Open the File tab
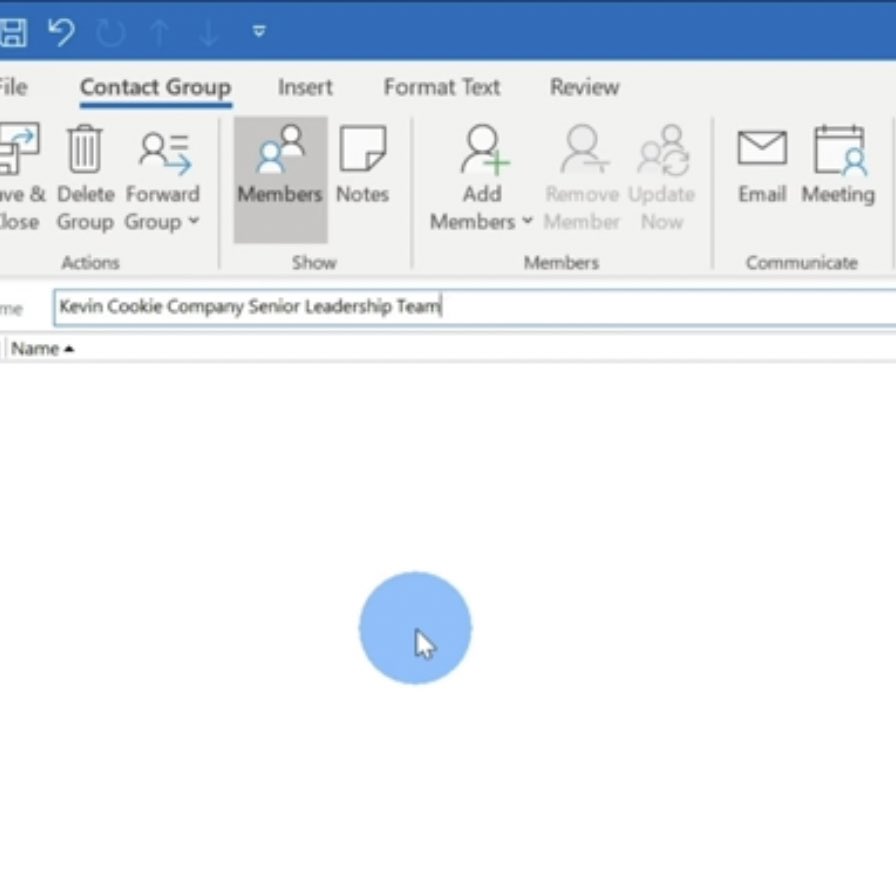896x876 pixels. [x=14, y=87]
